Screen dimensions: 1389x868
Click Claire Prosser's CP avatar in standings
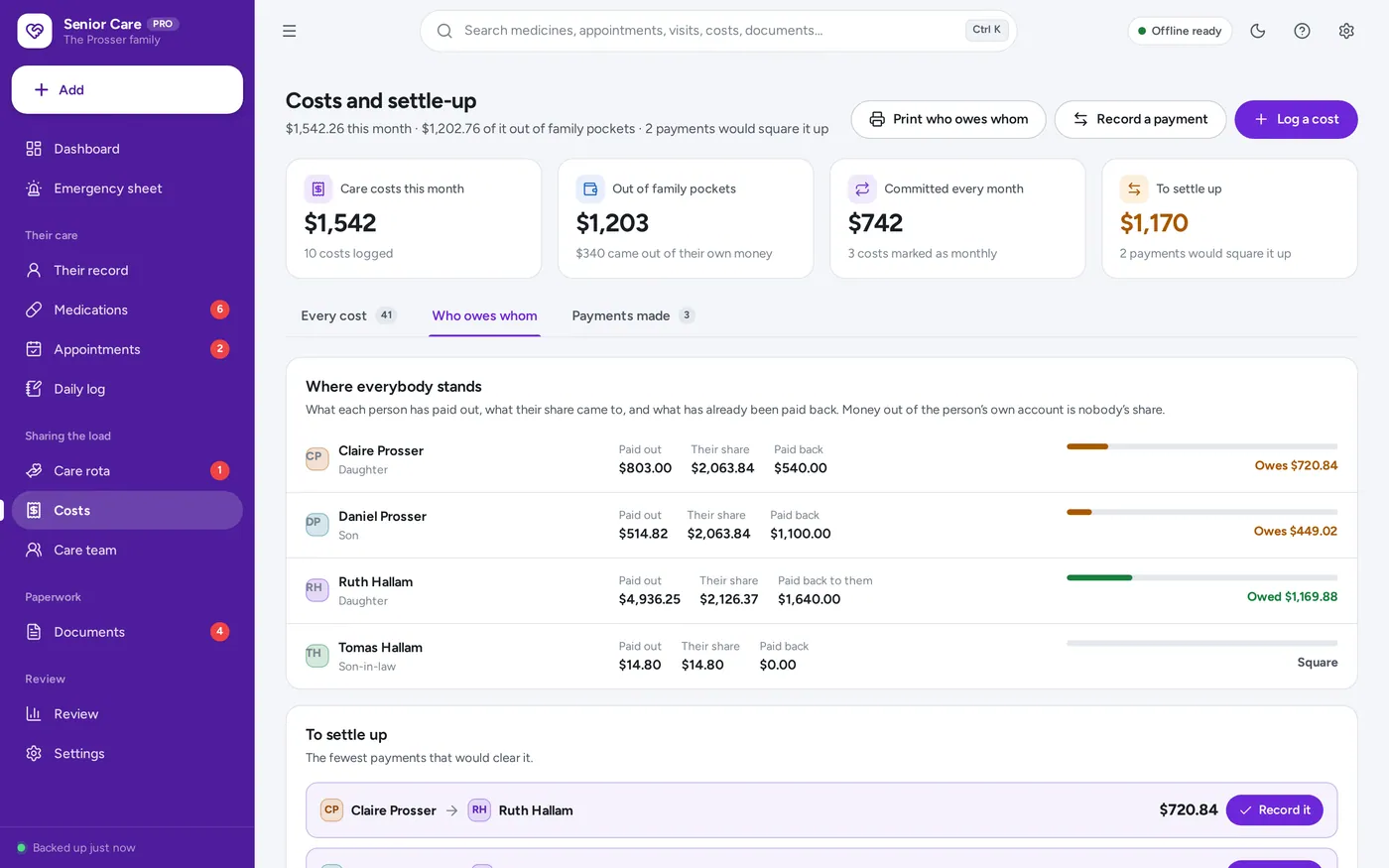(x=316, y=458)
